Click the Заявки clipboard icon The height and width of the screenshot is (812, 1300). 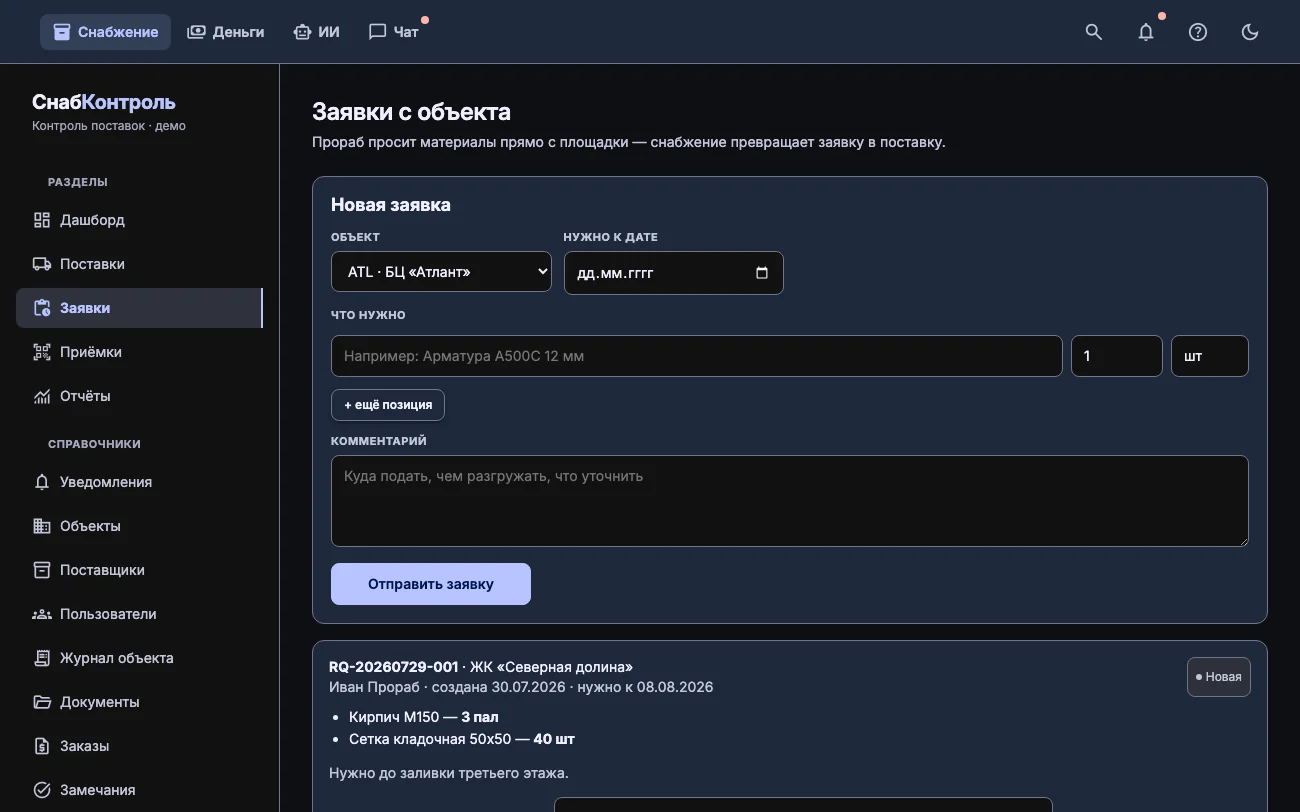click(42, 308)
